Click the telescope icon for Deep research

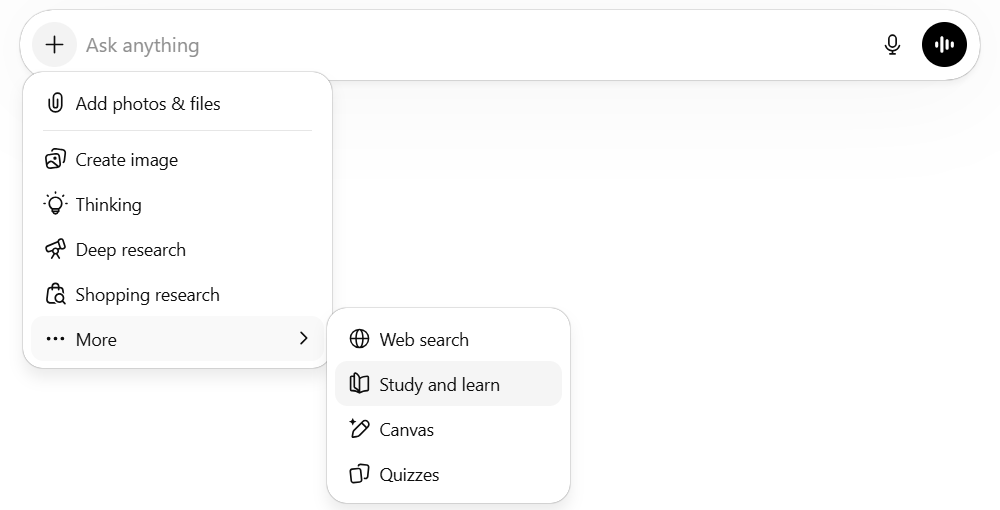56,249
